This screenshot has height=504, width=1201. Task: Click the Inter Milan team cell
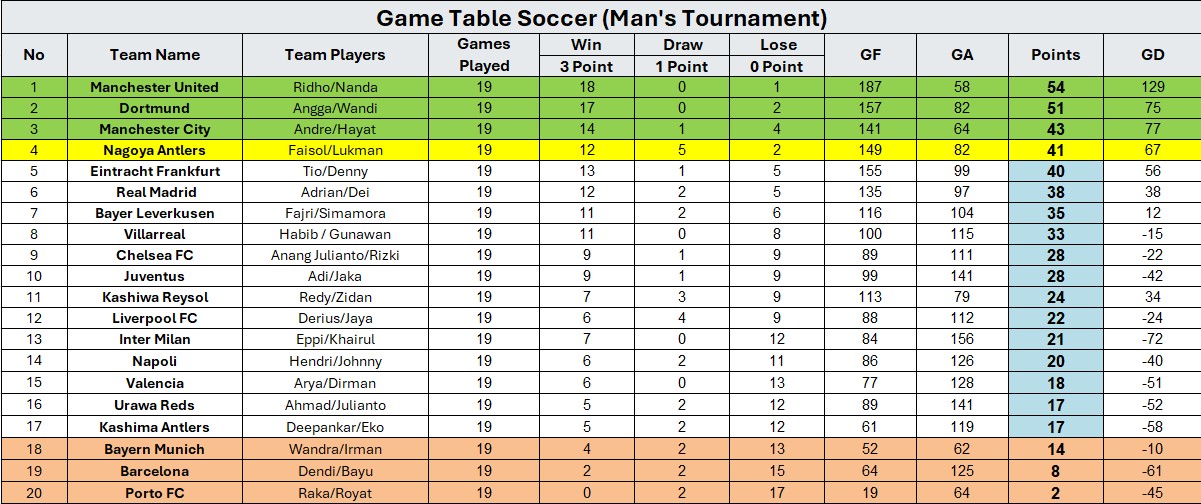click(155, 339)
